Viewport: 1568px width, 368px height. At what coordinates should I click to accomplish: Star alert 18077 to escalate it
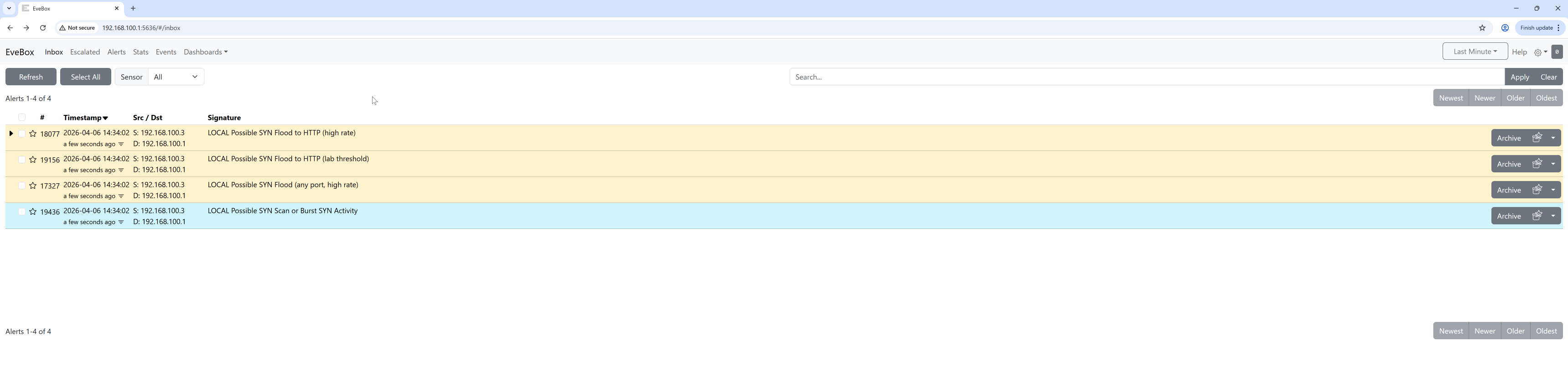[33, 134]
